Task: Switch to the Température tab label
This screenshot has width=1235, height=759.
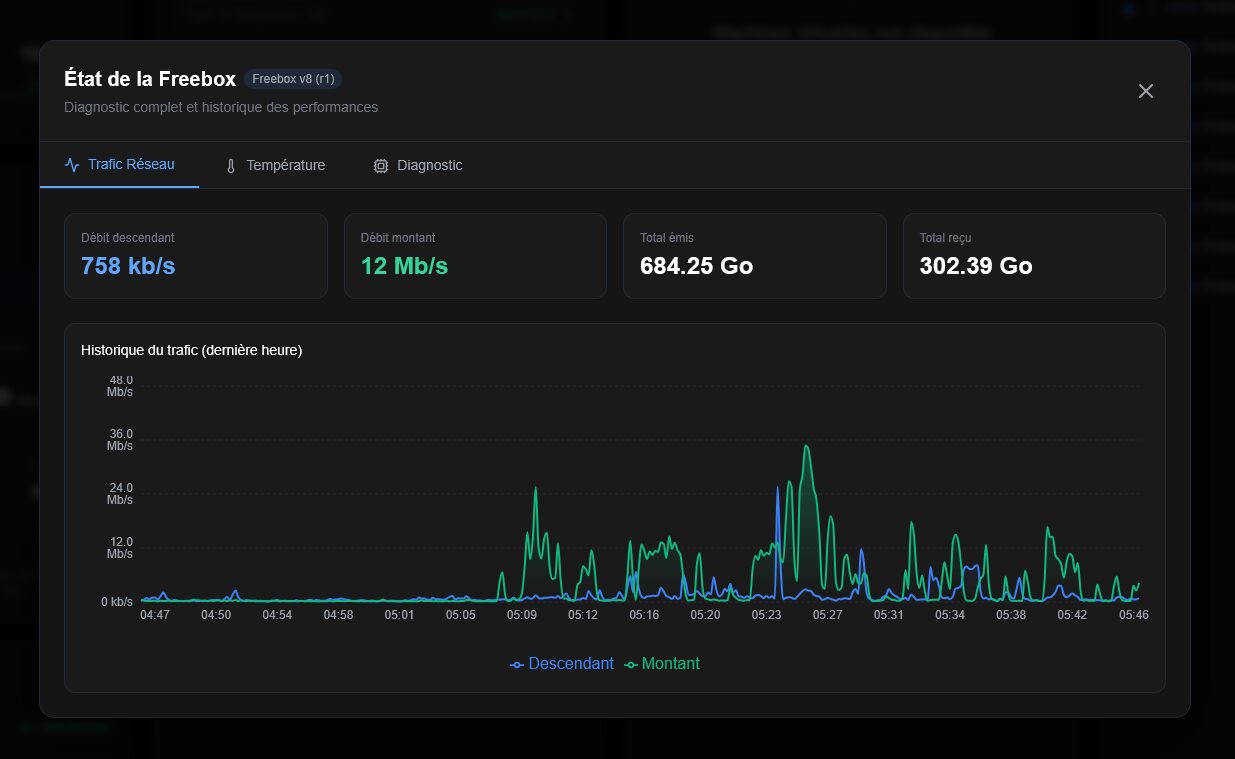Action: (x=286, y=165)
